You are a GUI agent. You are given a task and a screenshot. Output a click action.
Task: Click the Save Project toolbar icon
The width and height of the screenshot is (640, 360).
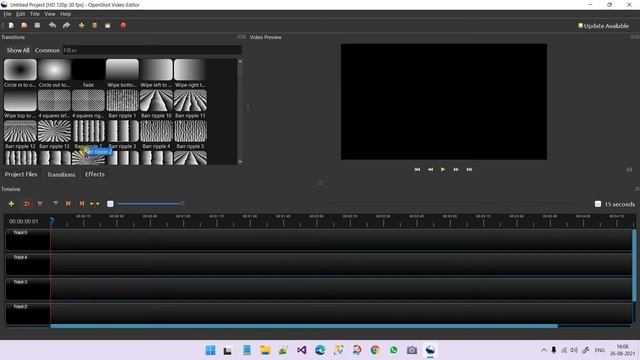pyautogui.click(x=37, y=25)
